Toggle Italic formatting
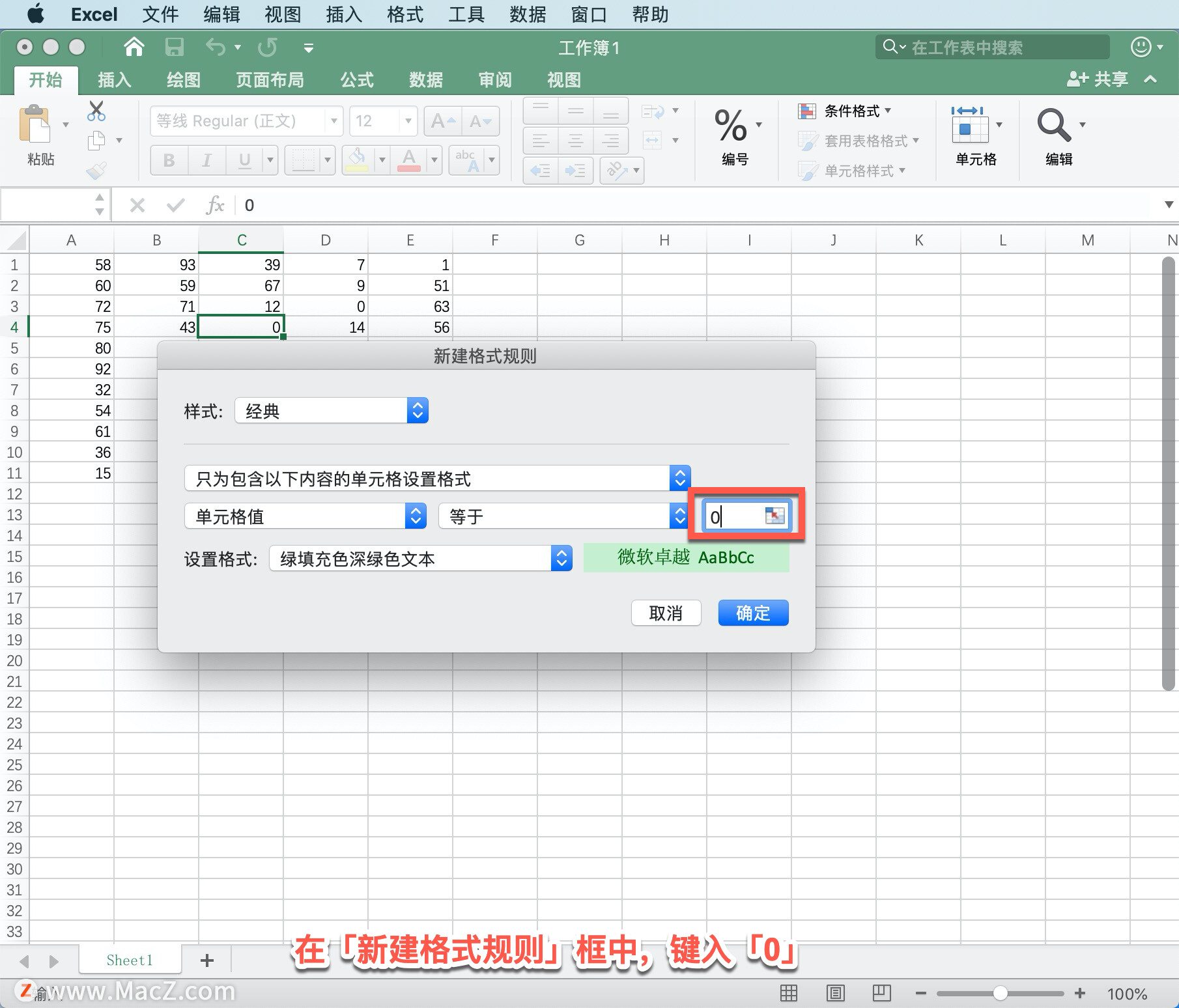Image resolution: width=1179 pixels, height=1008 pixels. 207,160
